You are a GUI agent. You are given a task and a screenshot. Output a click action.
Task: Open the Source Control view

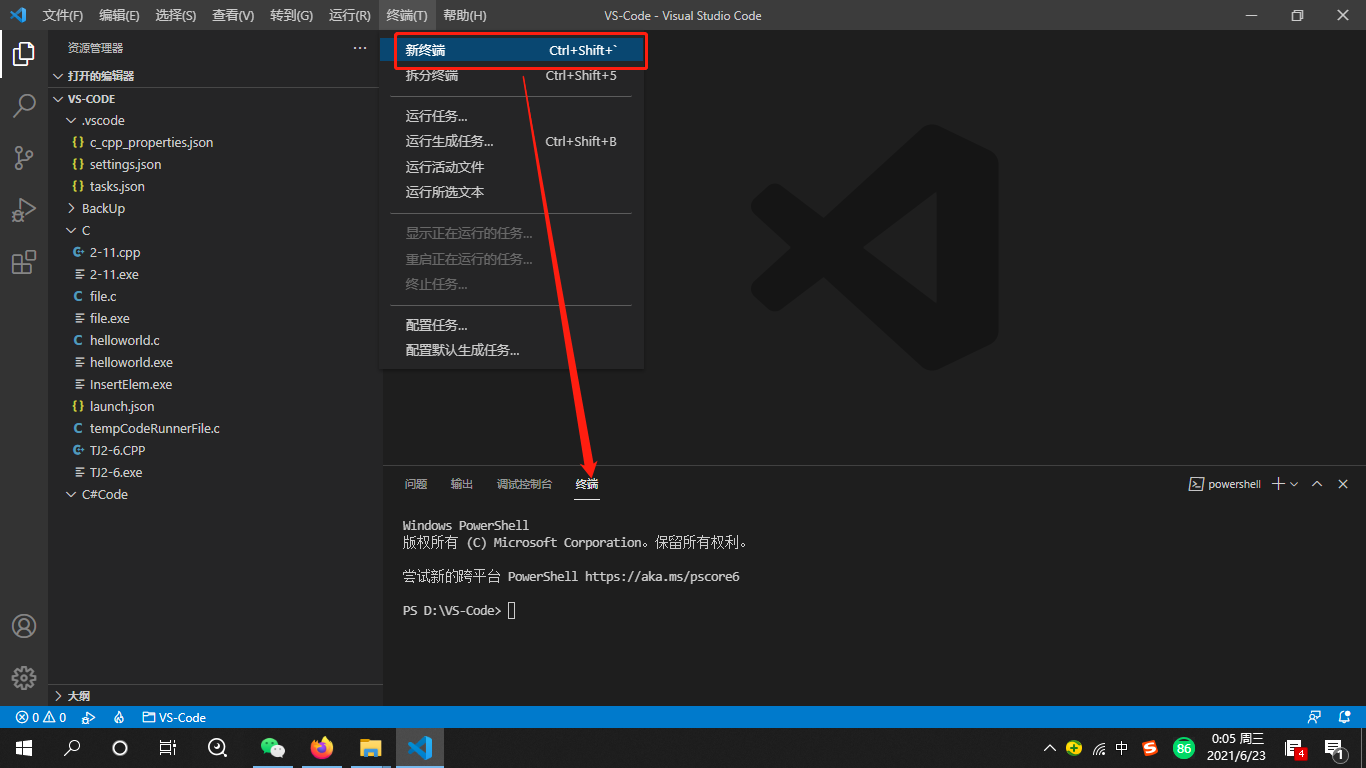click(x=24, y=158)
